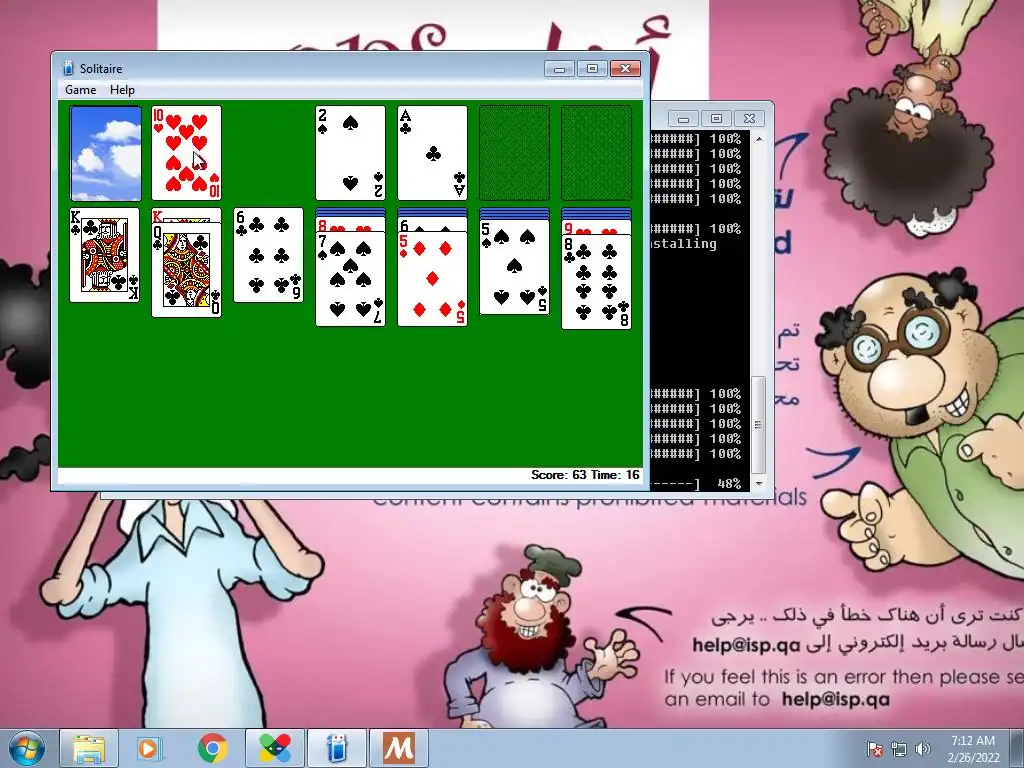
Task: Open the Game menu in Solitaire
Action: click(80, 90)
